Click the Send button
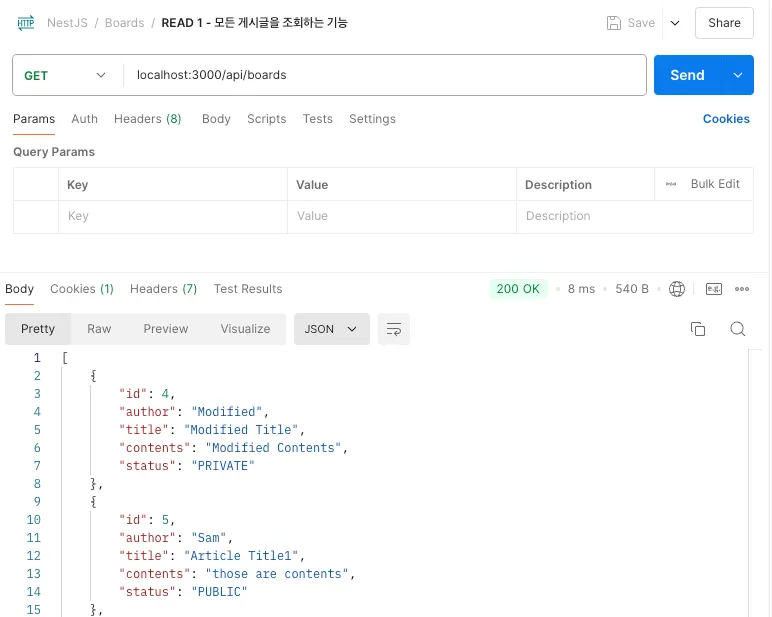 (687, 75)
